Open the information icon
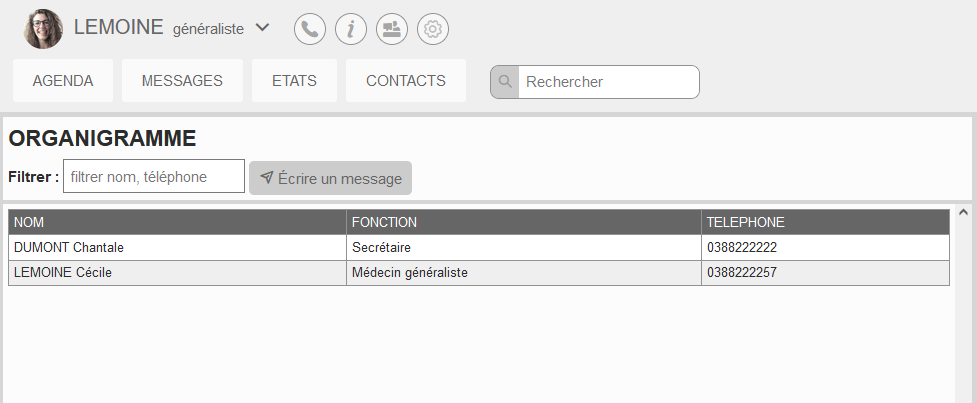The height and width of the screenshot is (403, 977). click(x=351, y=29)
